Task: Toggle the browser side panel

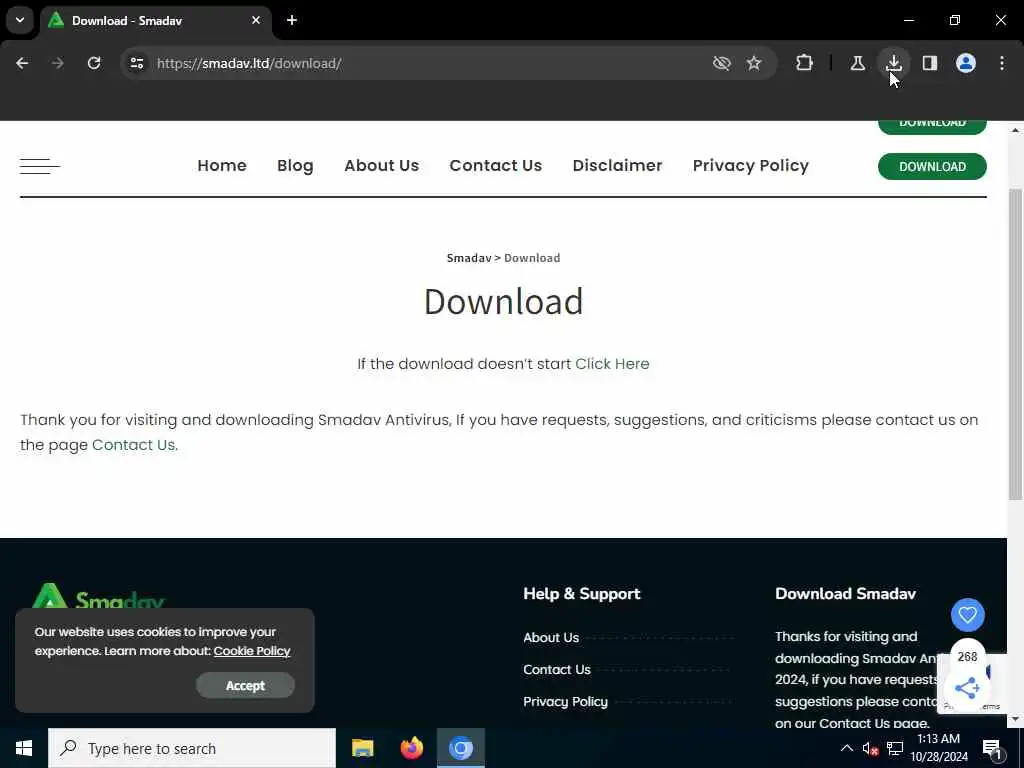Action: 929,63
